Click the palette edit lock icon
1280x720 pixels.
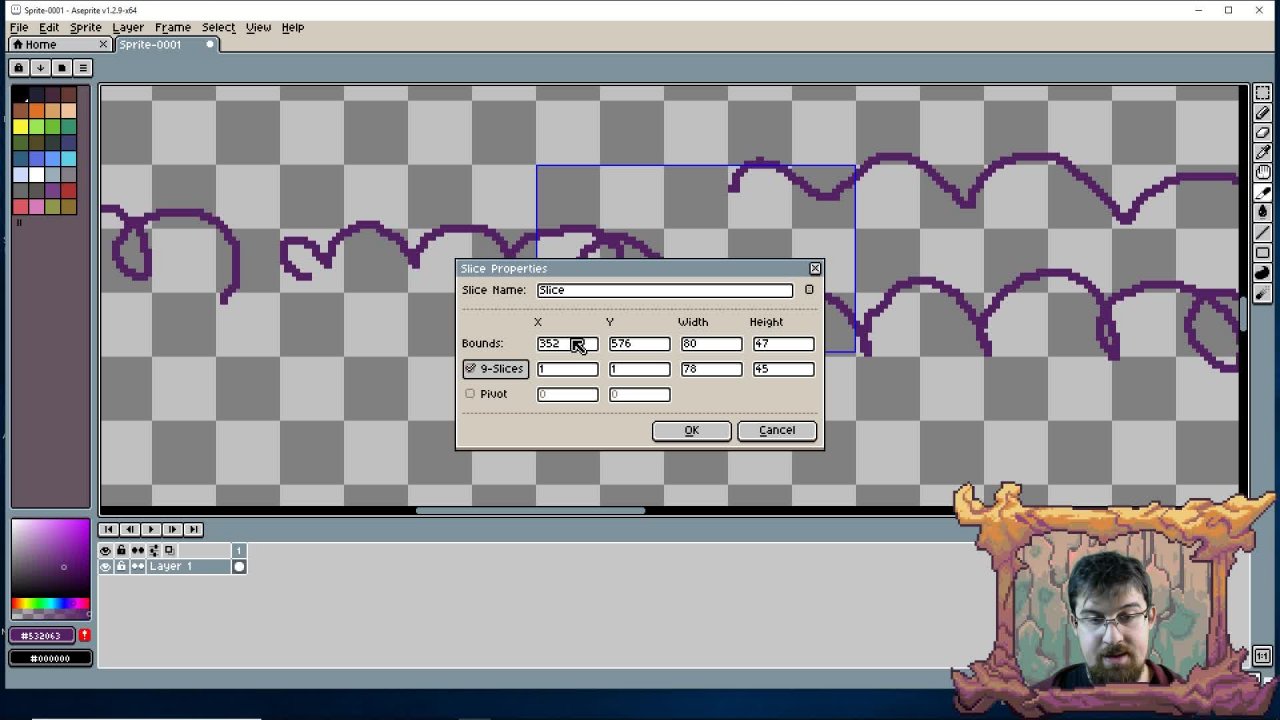pyautogui.click(x=19, y=68)
